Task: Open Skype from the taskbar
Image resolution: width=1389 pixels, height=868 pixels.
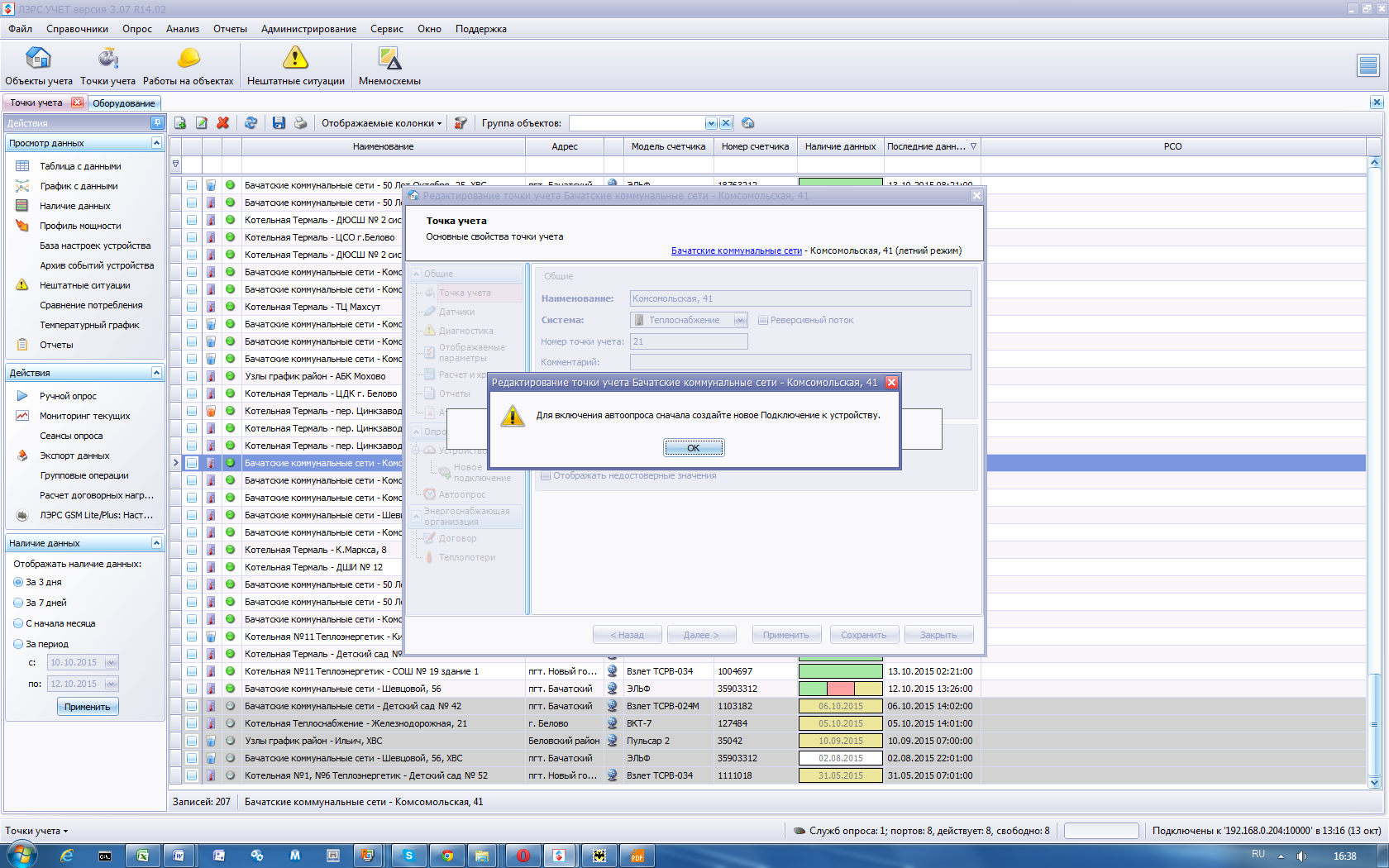Action: tap(408, 856)
